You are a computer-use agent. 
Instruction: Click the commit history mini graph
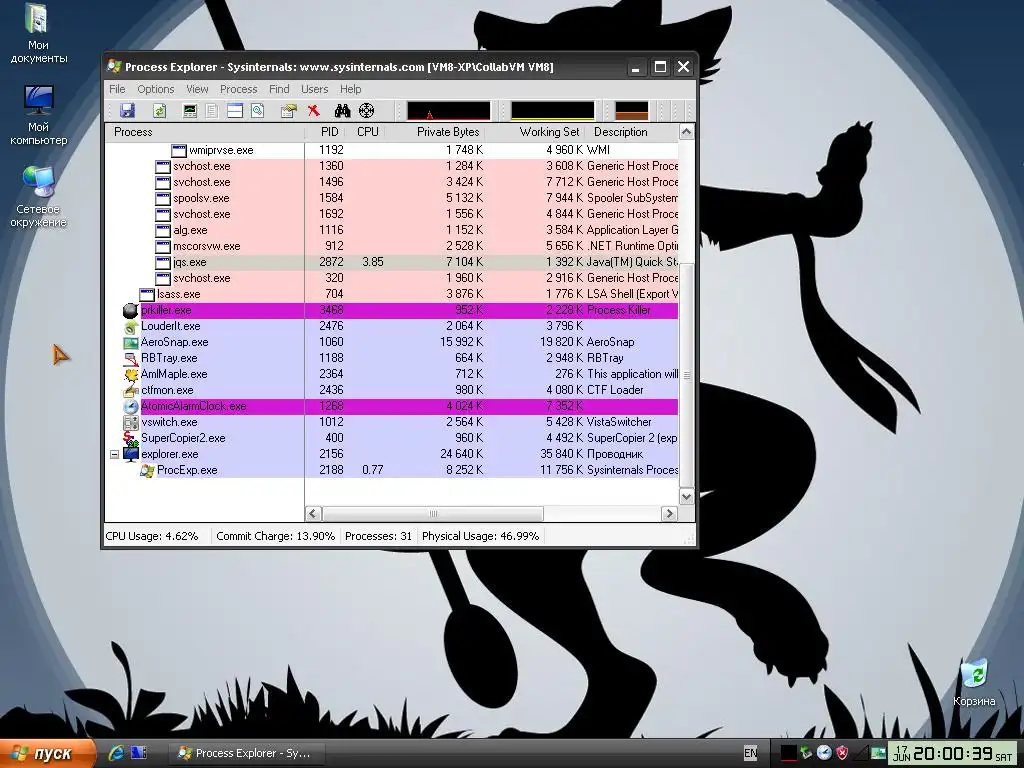(552, 111)
